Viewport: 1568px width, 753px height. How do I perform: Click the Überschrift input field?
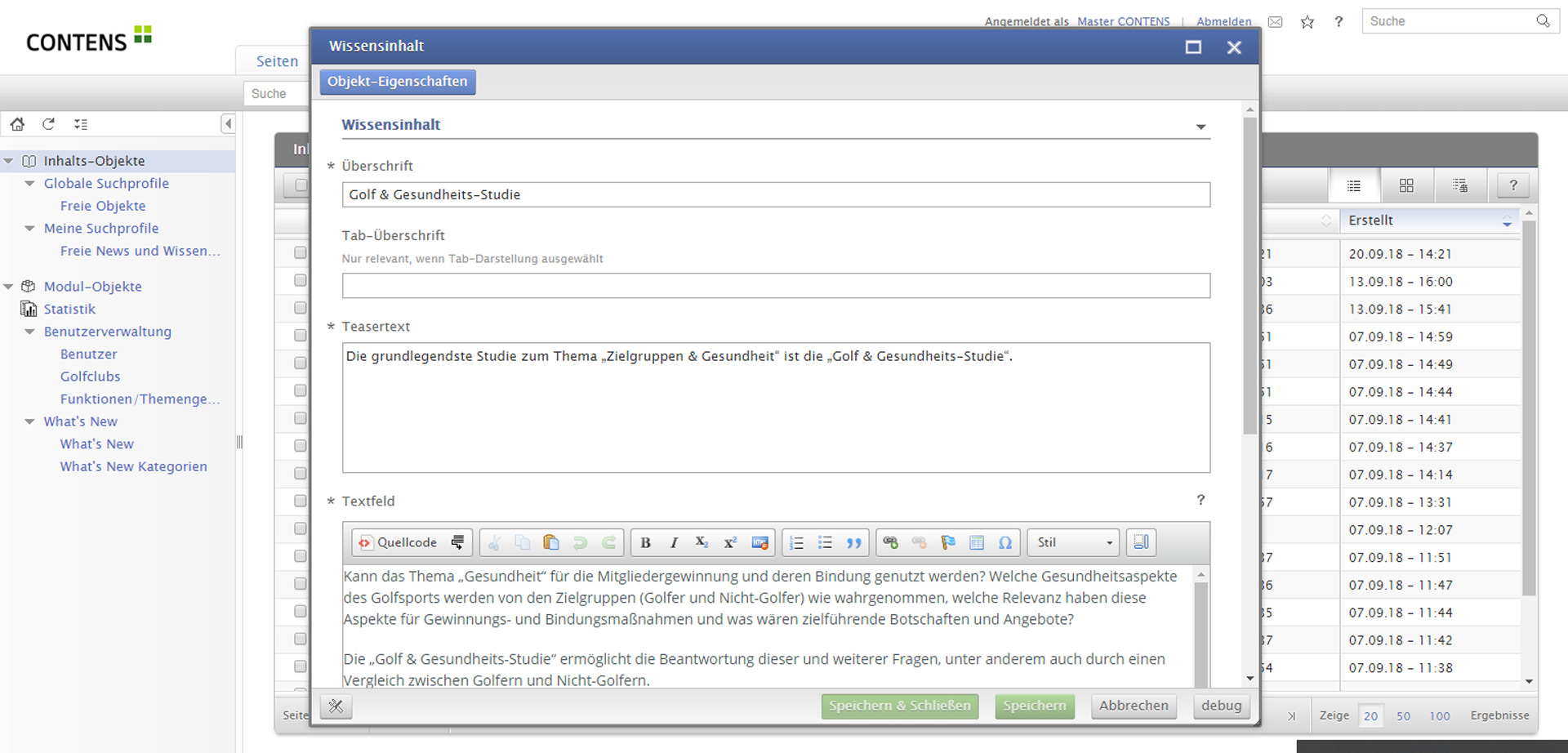pos(775,194)
